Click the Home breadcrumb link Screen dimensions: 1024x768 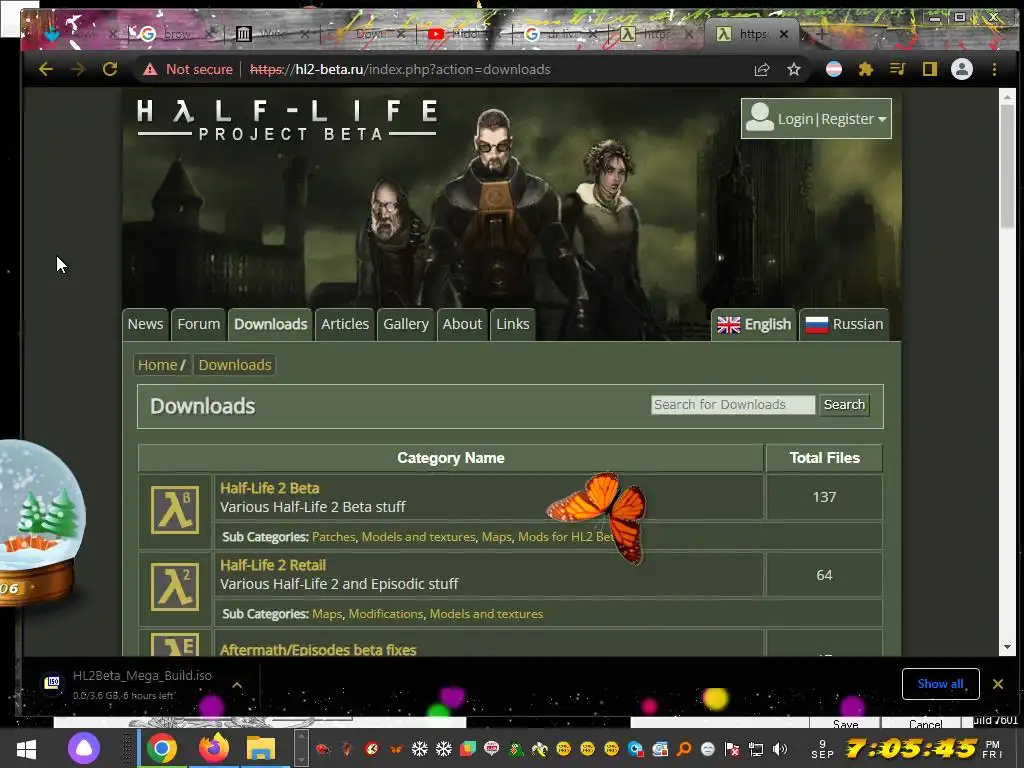[157, 365]
